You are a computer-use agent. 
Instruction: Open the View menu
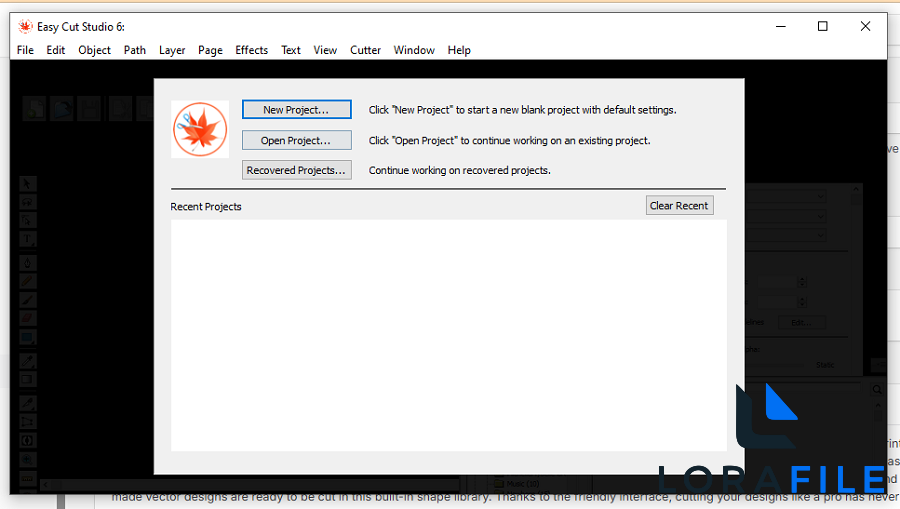click(325, 50)
